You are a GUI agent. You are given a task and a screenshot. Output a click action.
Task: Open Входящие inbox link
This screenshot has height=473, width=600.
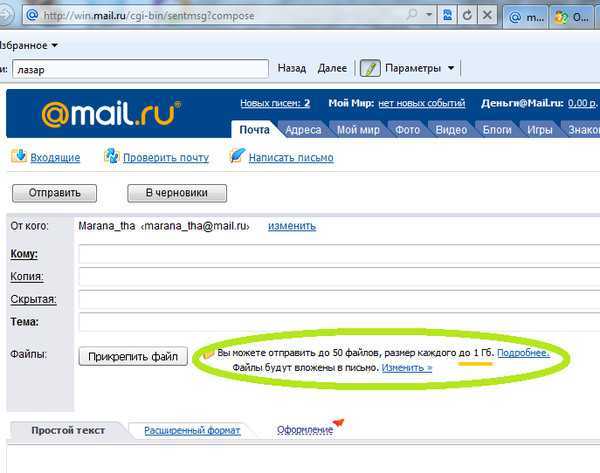point(55,157)
